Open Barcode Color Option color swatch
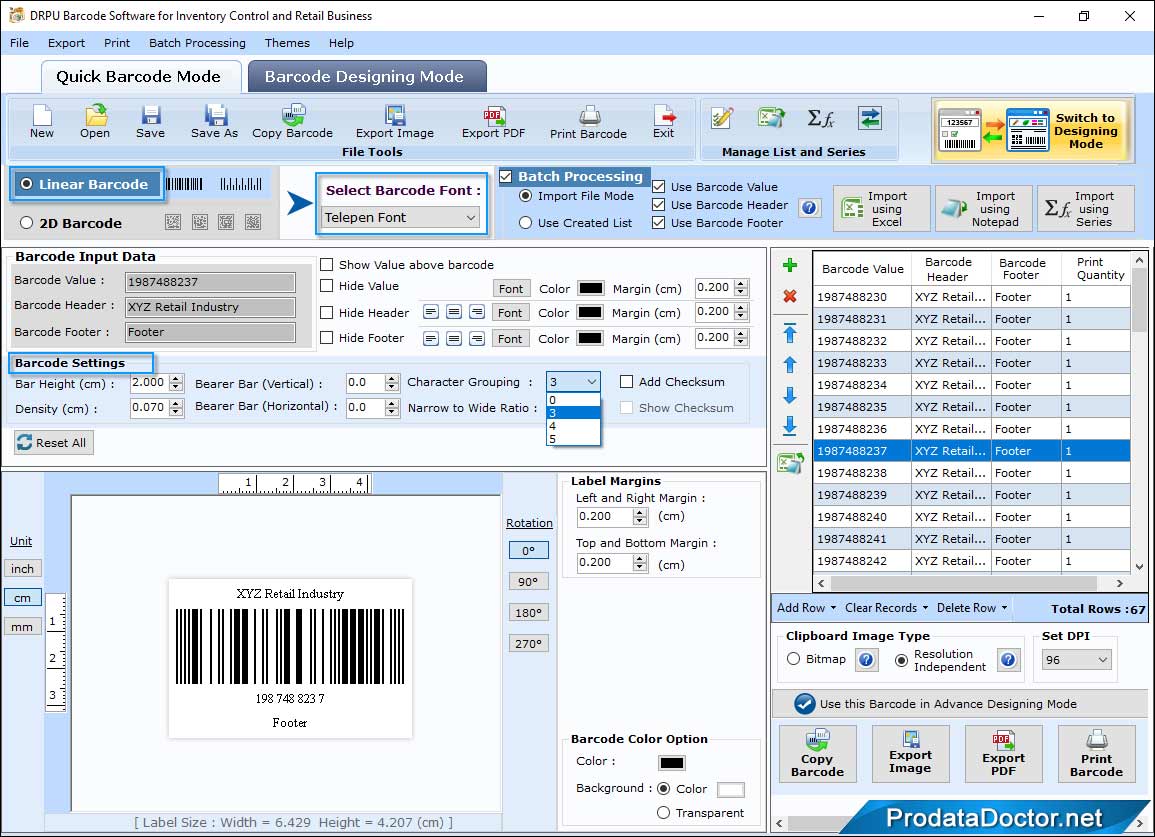 [672, 763]
